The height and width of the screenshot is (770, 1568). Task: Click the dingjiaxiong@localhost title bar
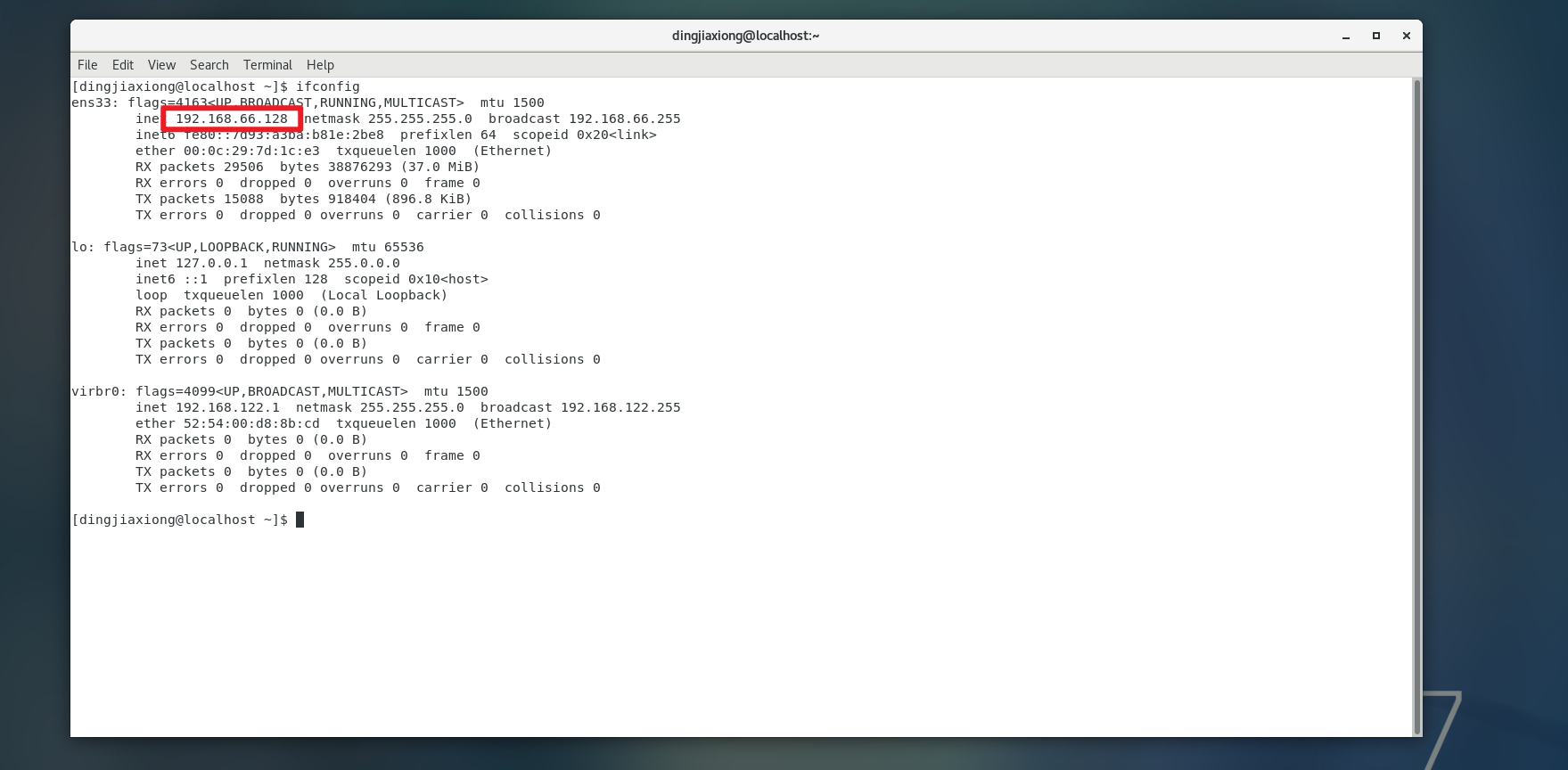(745, 36)
